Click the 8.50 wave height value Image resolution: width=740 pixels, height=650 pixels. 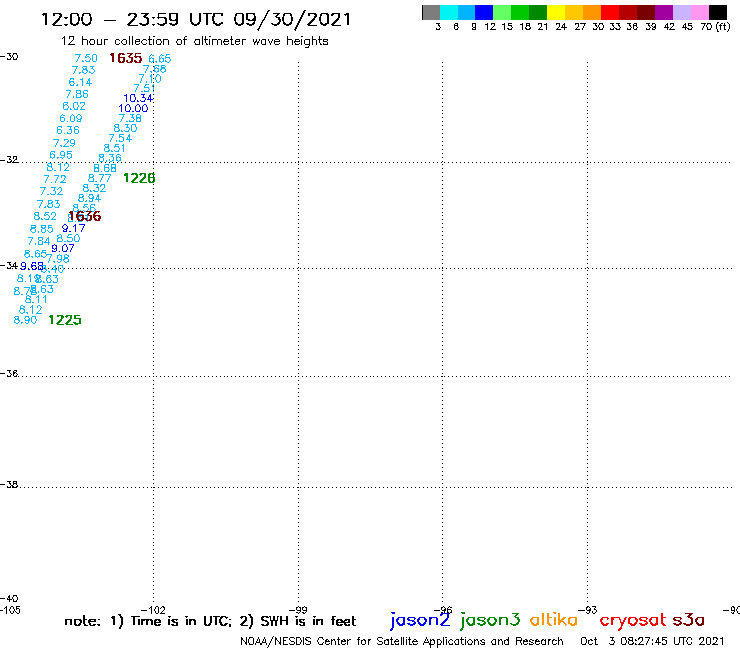(68, 238)
